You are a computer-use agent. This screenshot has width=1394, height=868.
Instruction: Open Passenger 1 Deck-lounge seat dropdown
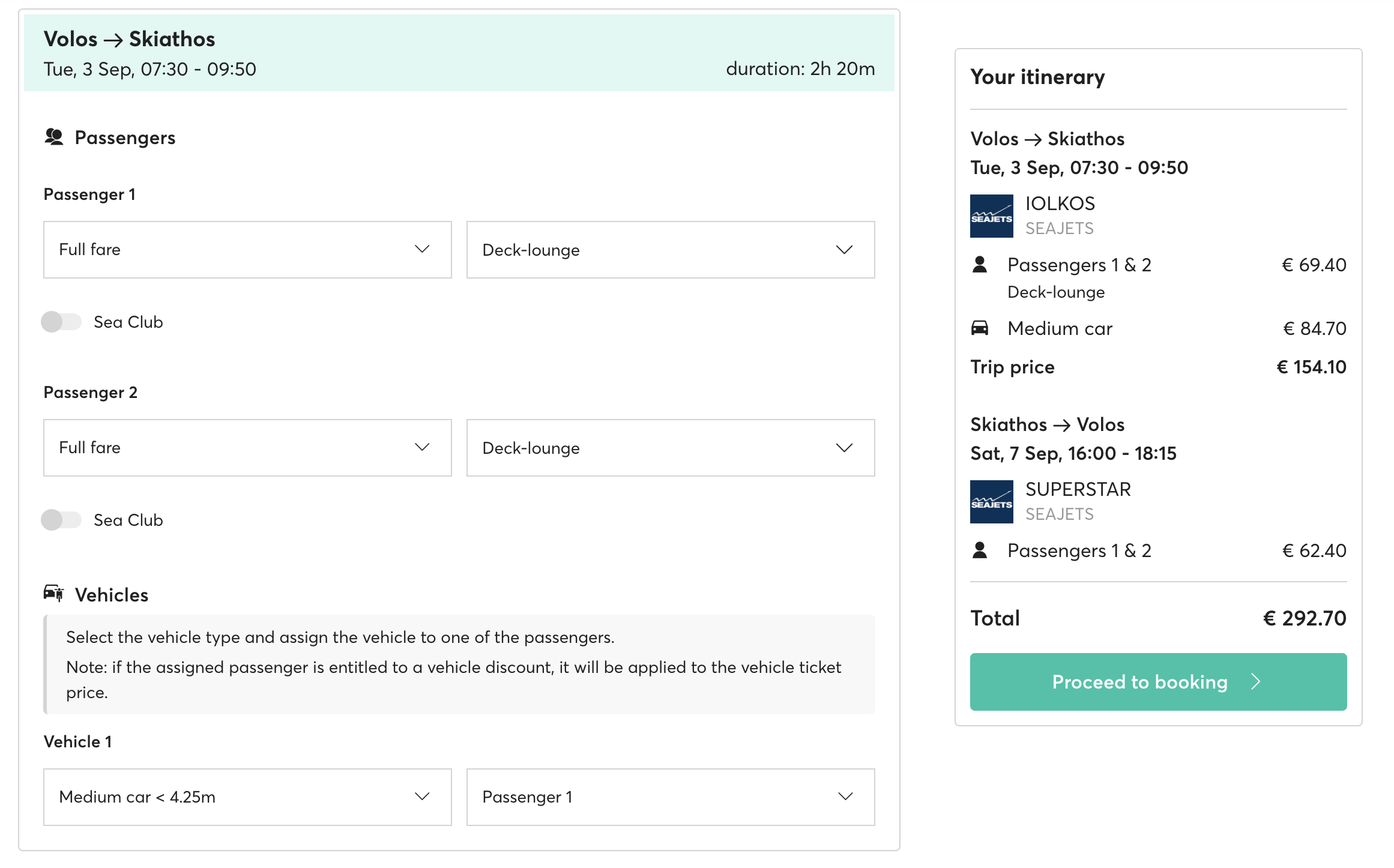(x=671, y=250)
